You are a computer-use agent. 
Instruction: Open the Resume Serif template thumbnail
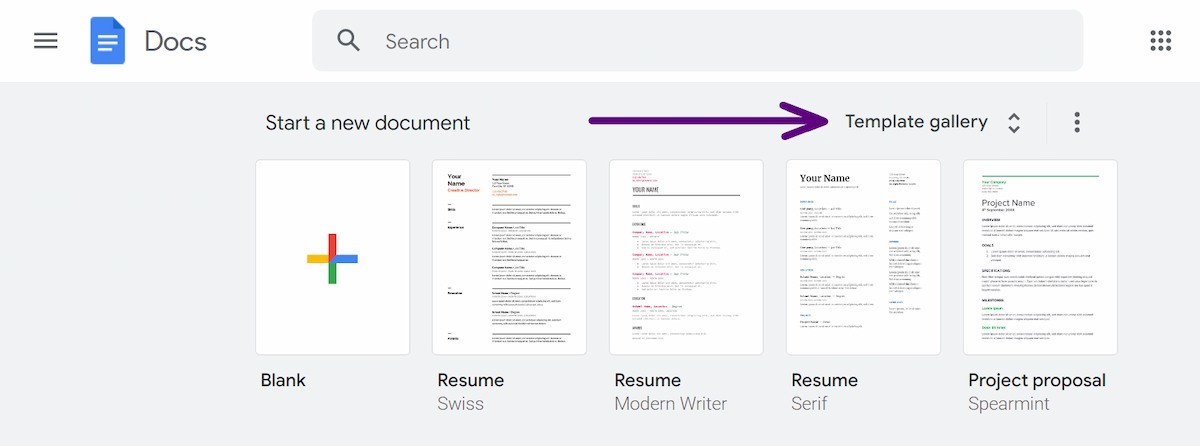(x=864, y=257)
